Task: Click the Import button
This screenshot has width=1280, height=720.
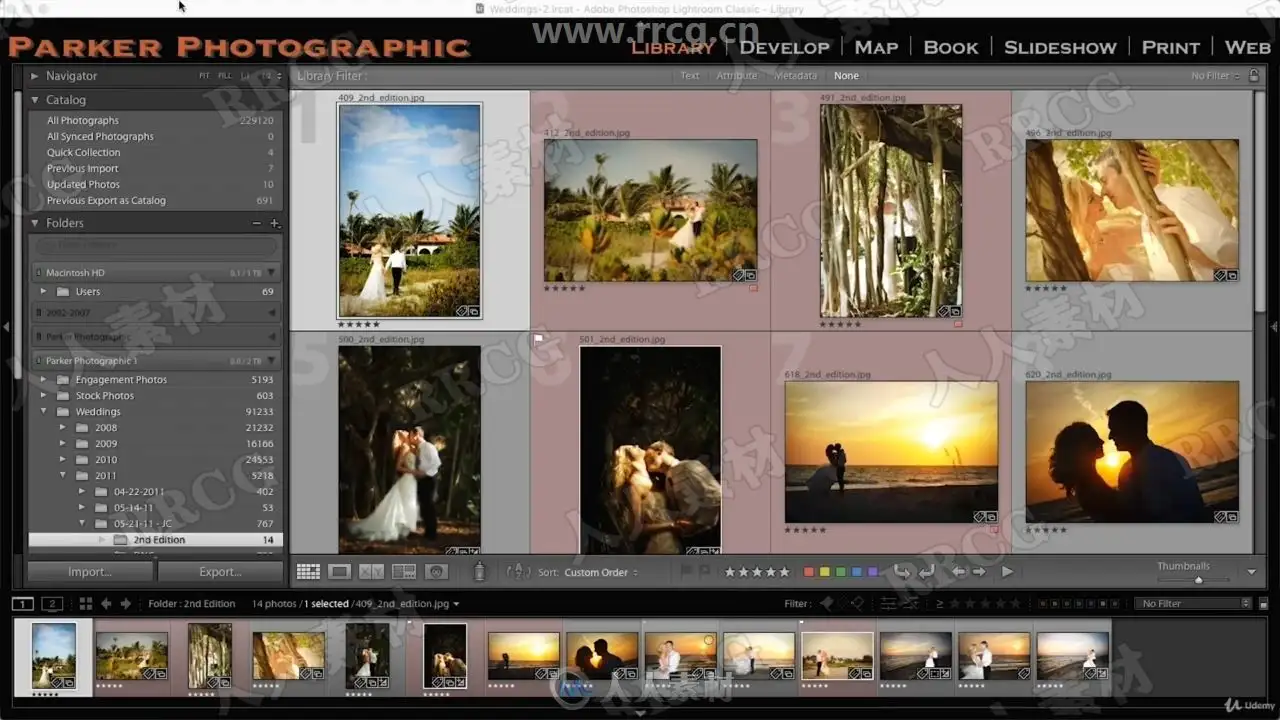Action: [x=90, y=572]
